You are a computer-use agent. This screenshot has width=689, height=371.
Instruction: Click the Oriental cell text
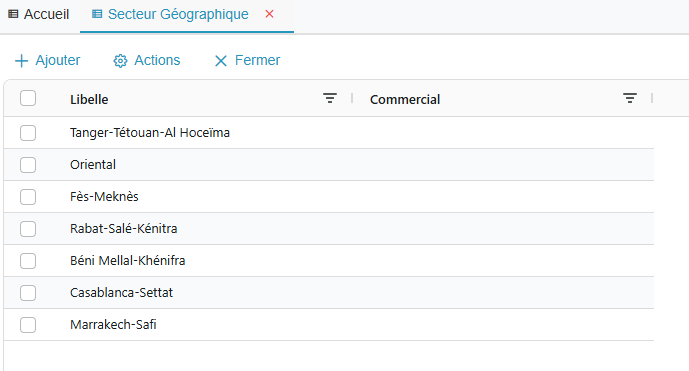[x=93, y=165]
